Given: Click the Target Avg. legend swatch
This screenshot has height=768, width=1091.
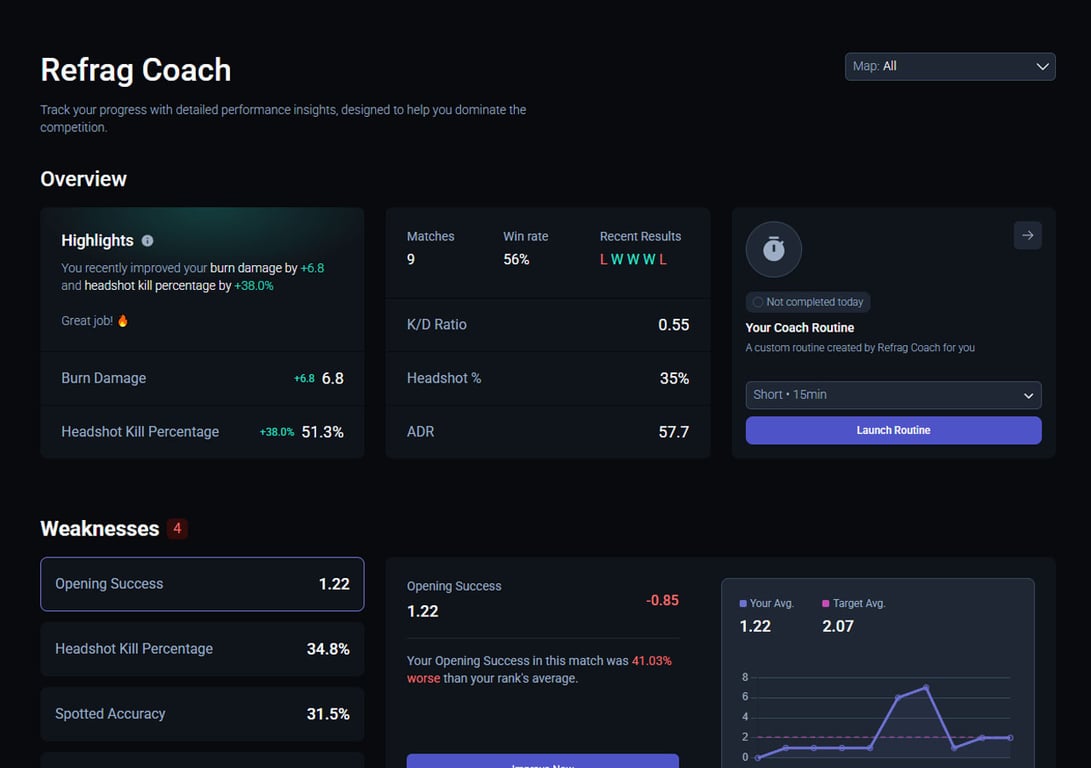Looking at the screenshot, I should (x=826, y=603).
